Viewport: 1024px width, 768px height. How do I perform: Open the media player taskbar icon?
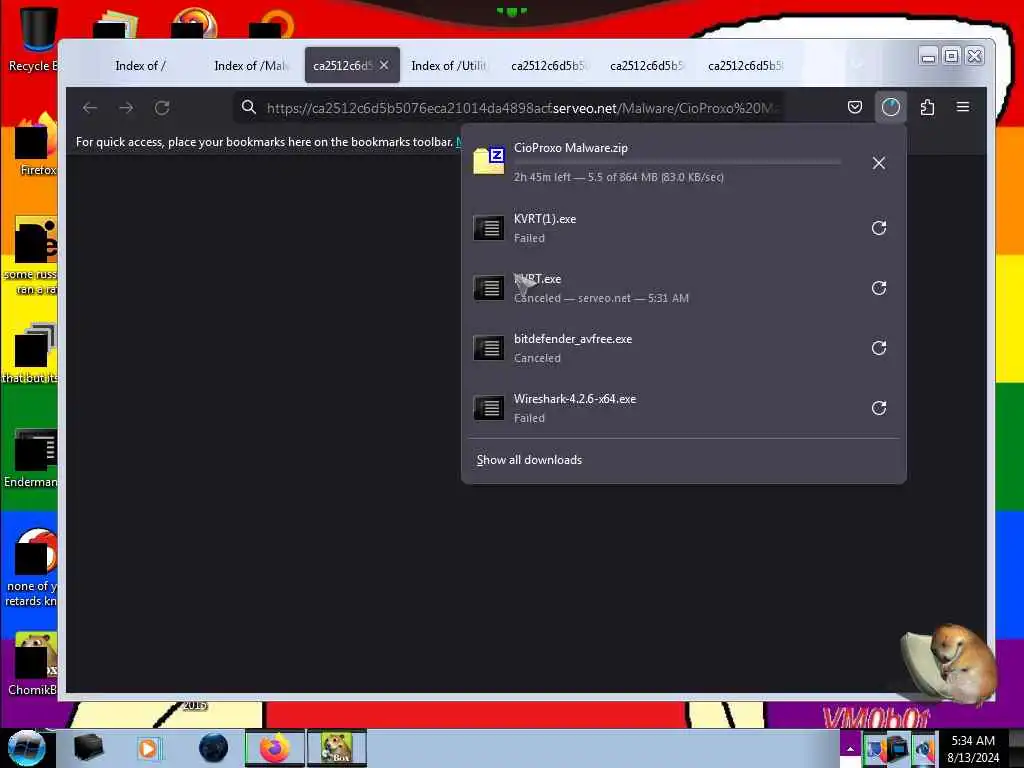(148, 748)
